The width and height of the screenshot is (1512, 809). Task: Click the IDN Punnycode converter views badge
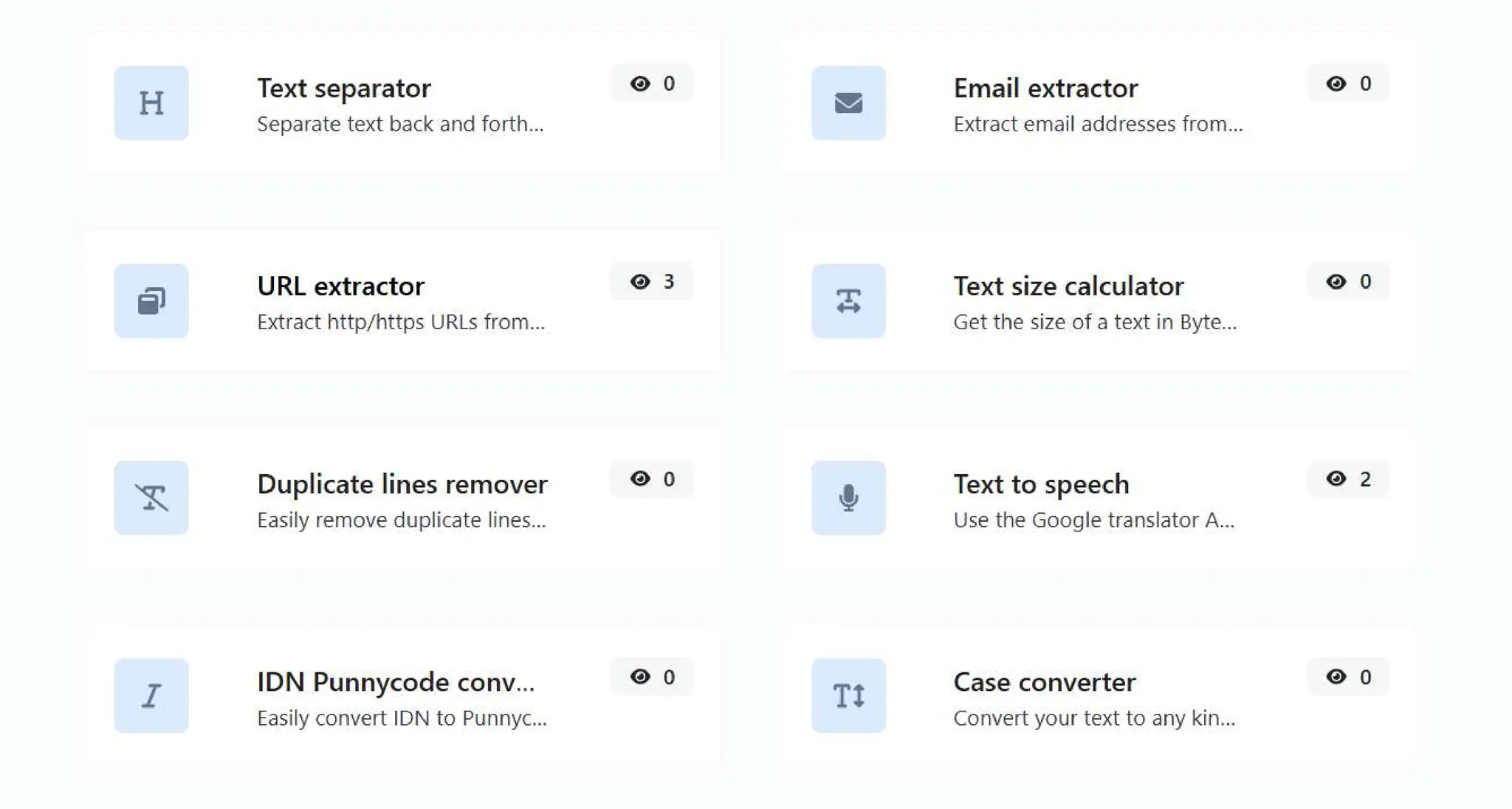(652, 677)
